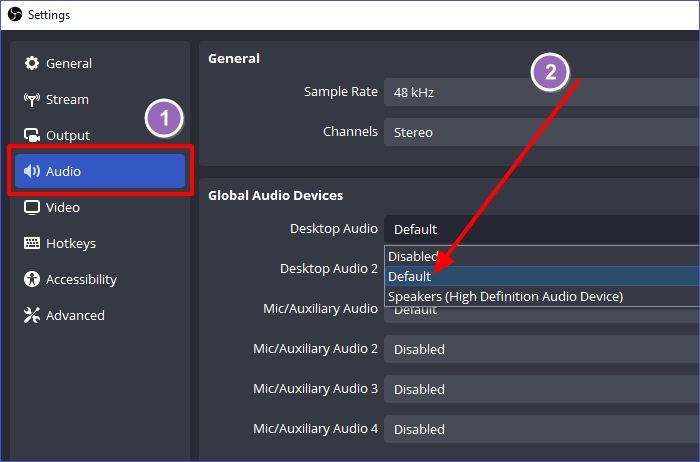This screenshot has width=700, height=462.
Task: Click the Accessibility person icon
Action: tap(31, 280)
